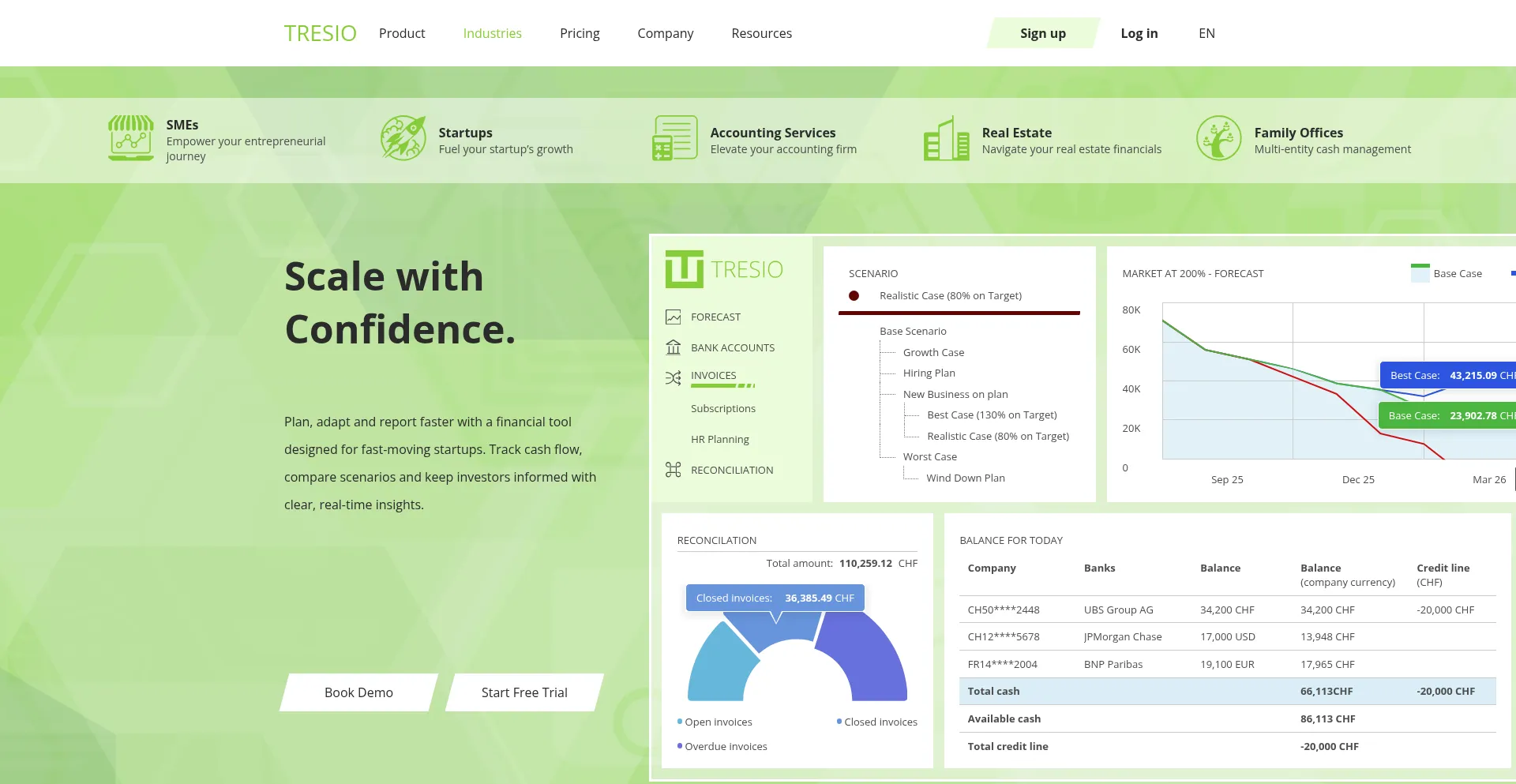The height and width of the screenshot is (784, 1516).
Task: Click the UBS Group AG bank cell
Action: (x=1118, y=610)
